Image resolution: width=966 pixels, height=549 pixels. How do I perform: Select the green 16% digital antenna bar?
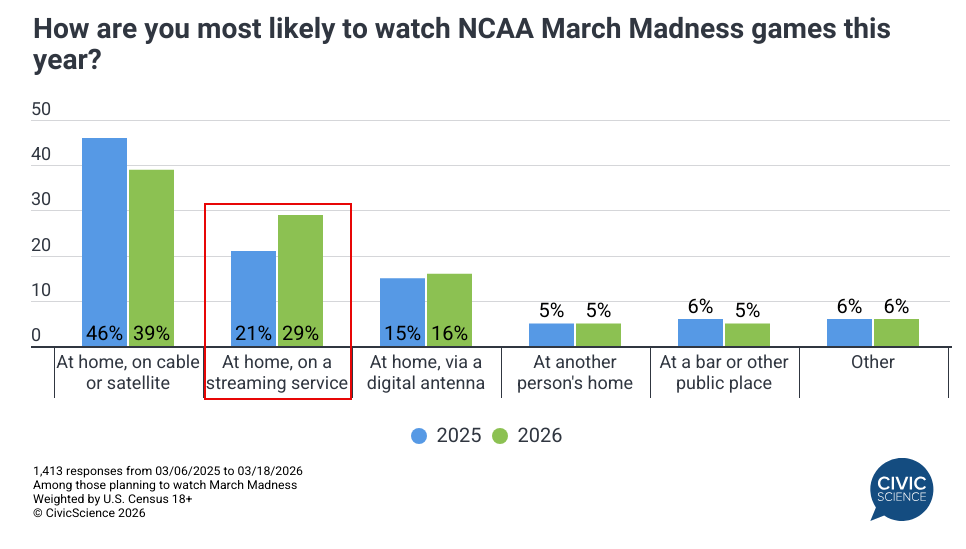tap(449, 310)
